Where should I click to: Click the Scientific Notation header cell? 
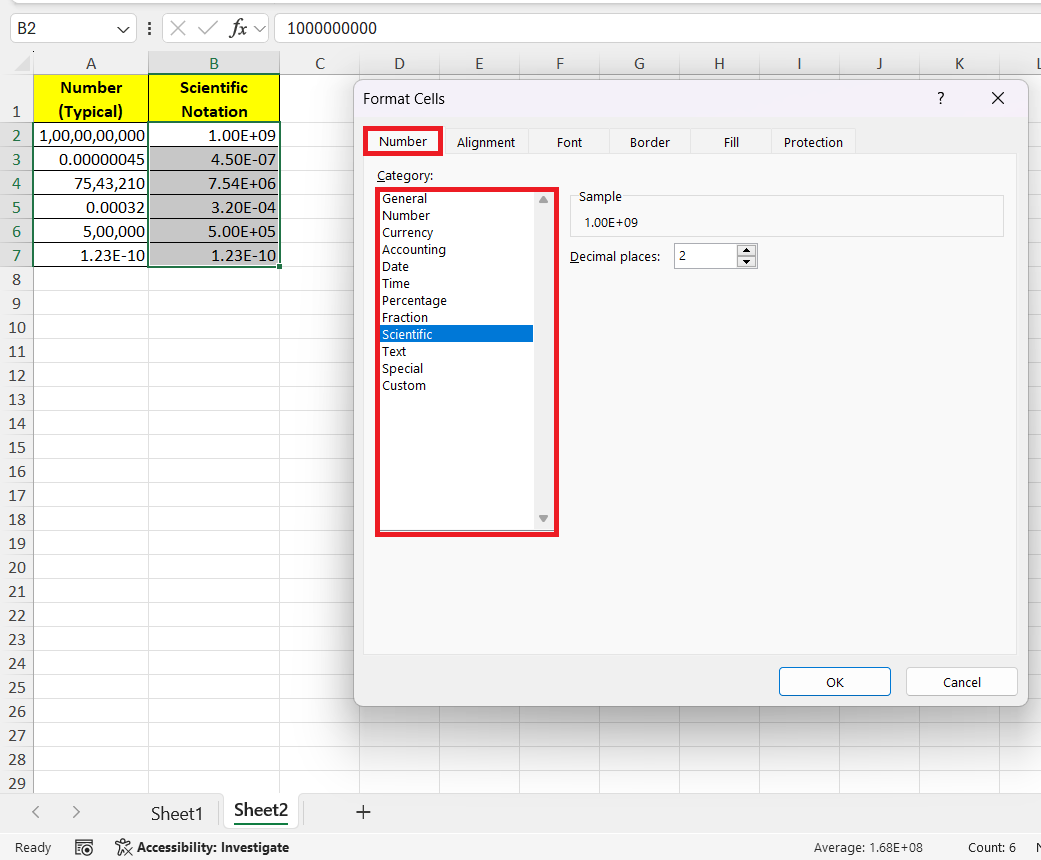[214, 99]
